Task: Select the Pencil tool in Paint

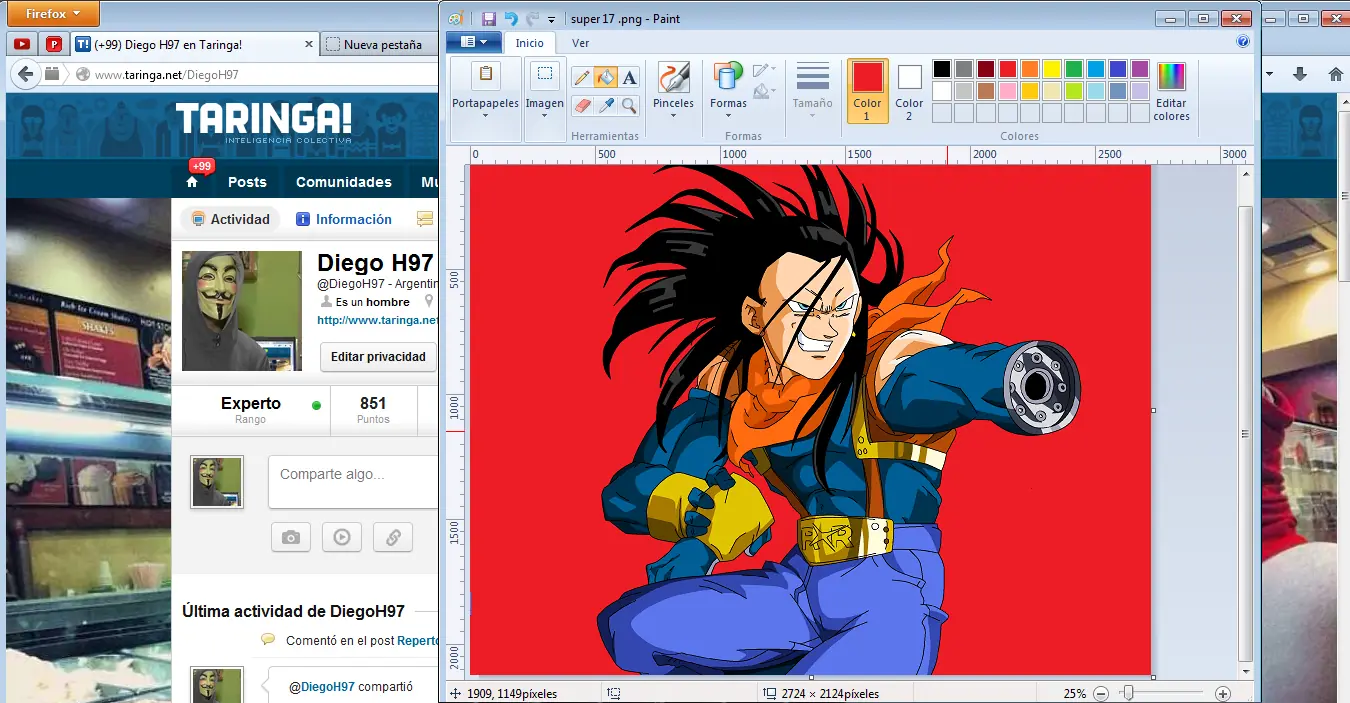Action: [x=582, y=78]
